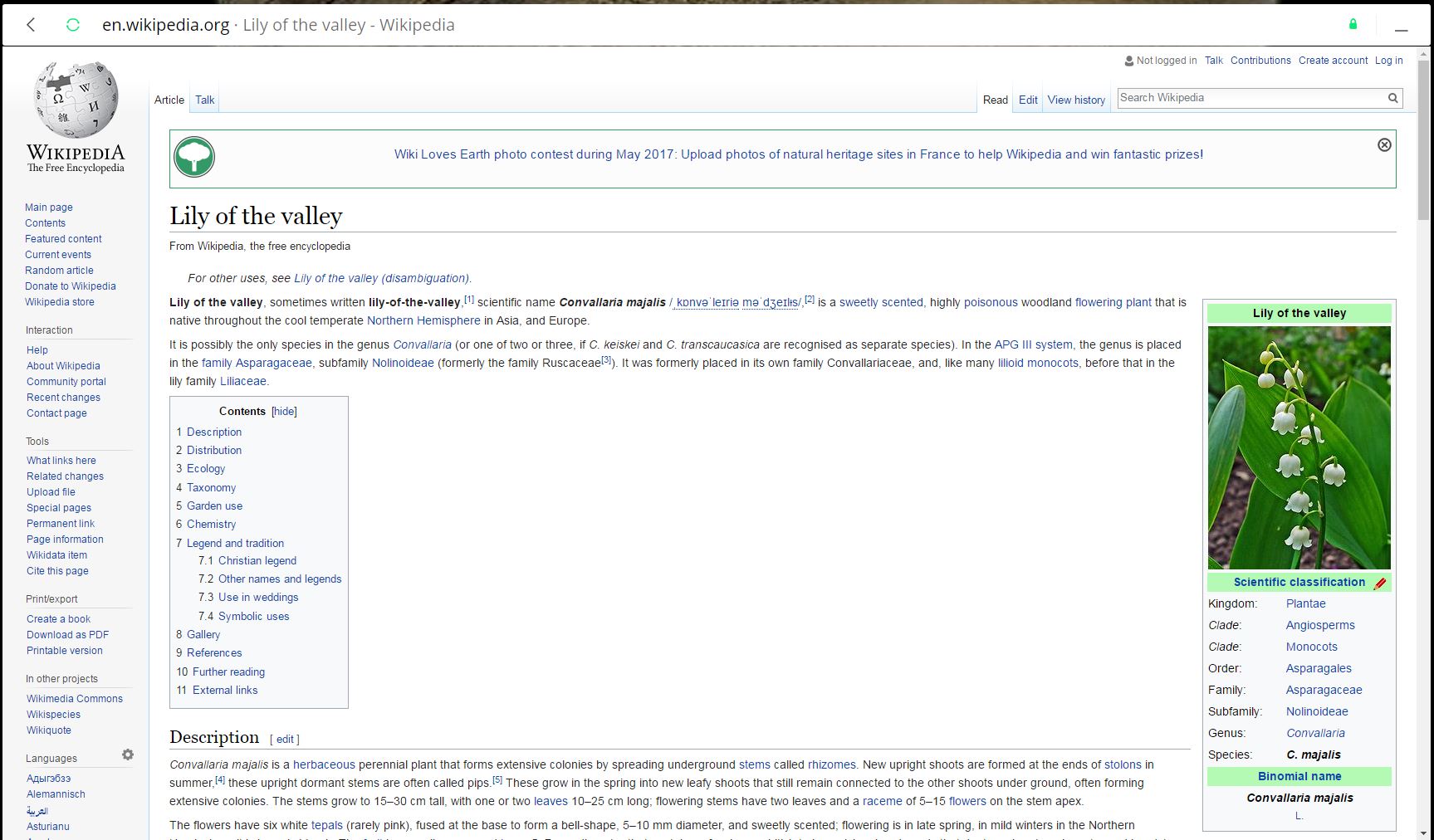Open the Edit tab
Viewport: 1434px width, 840px height.
click(1028, 100)
